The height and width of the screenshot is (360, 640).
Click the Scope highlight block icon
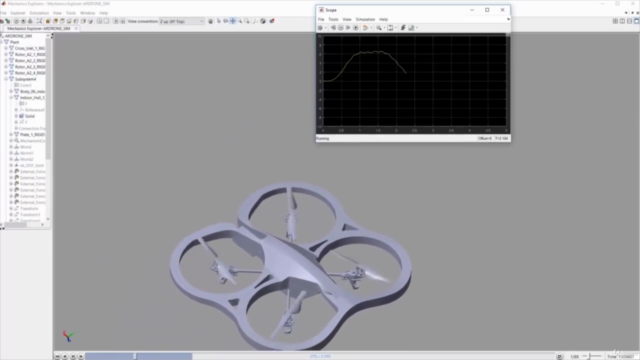(365, 28)
